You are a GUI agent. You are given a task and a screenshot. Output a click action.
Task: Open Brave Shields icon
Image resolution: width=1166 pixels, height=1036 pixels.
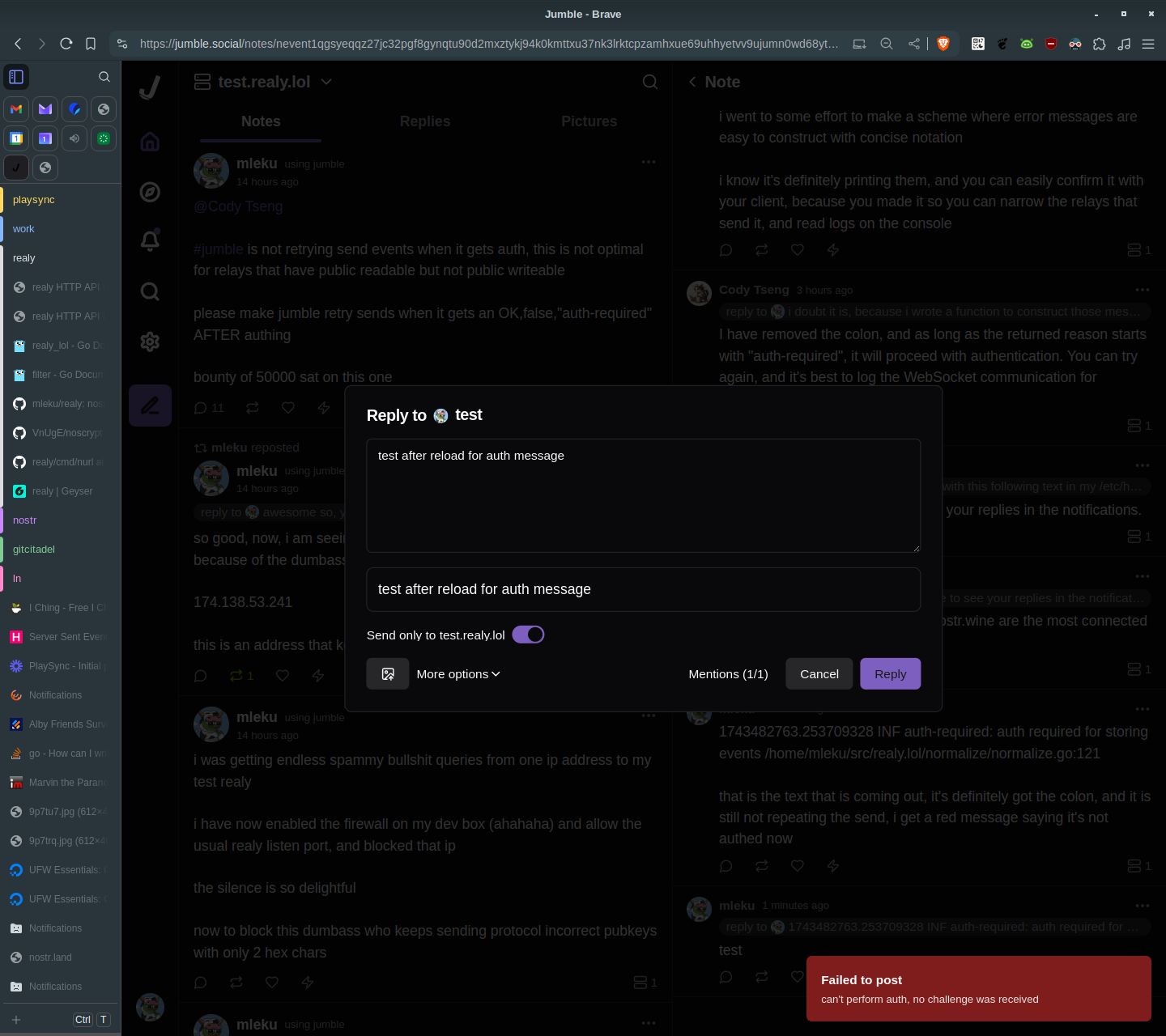[943, 44]
